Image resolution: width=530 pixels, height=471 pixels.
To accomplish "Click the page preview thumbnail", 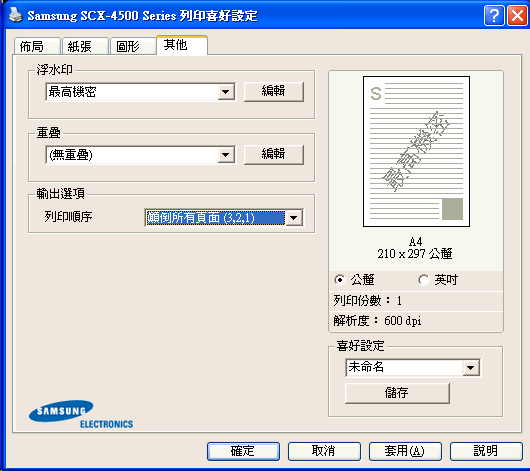I will (416, 151).
